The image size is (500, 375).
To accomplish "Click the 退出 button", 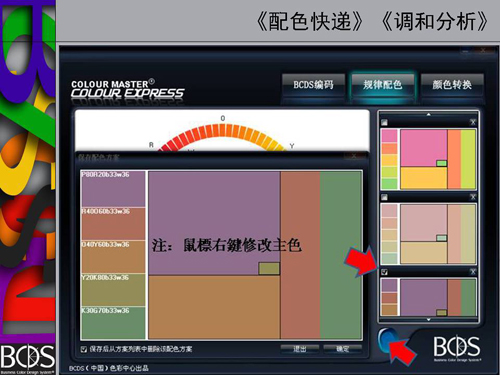I will tap(300, 349).
